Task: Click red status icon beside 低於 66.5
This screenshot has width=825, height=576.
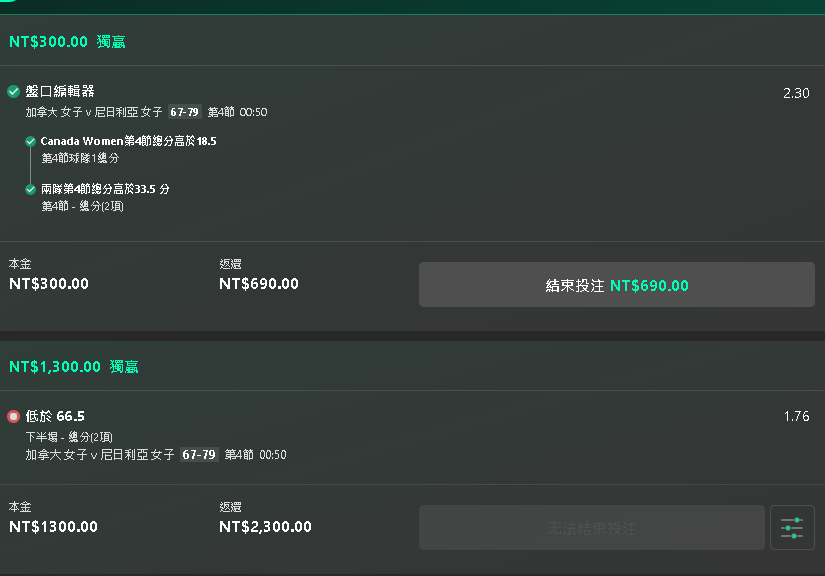Action: tap(14, 417)
